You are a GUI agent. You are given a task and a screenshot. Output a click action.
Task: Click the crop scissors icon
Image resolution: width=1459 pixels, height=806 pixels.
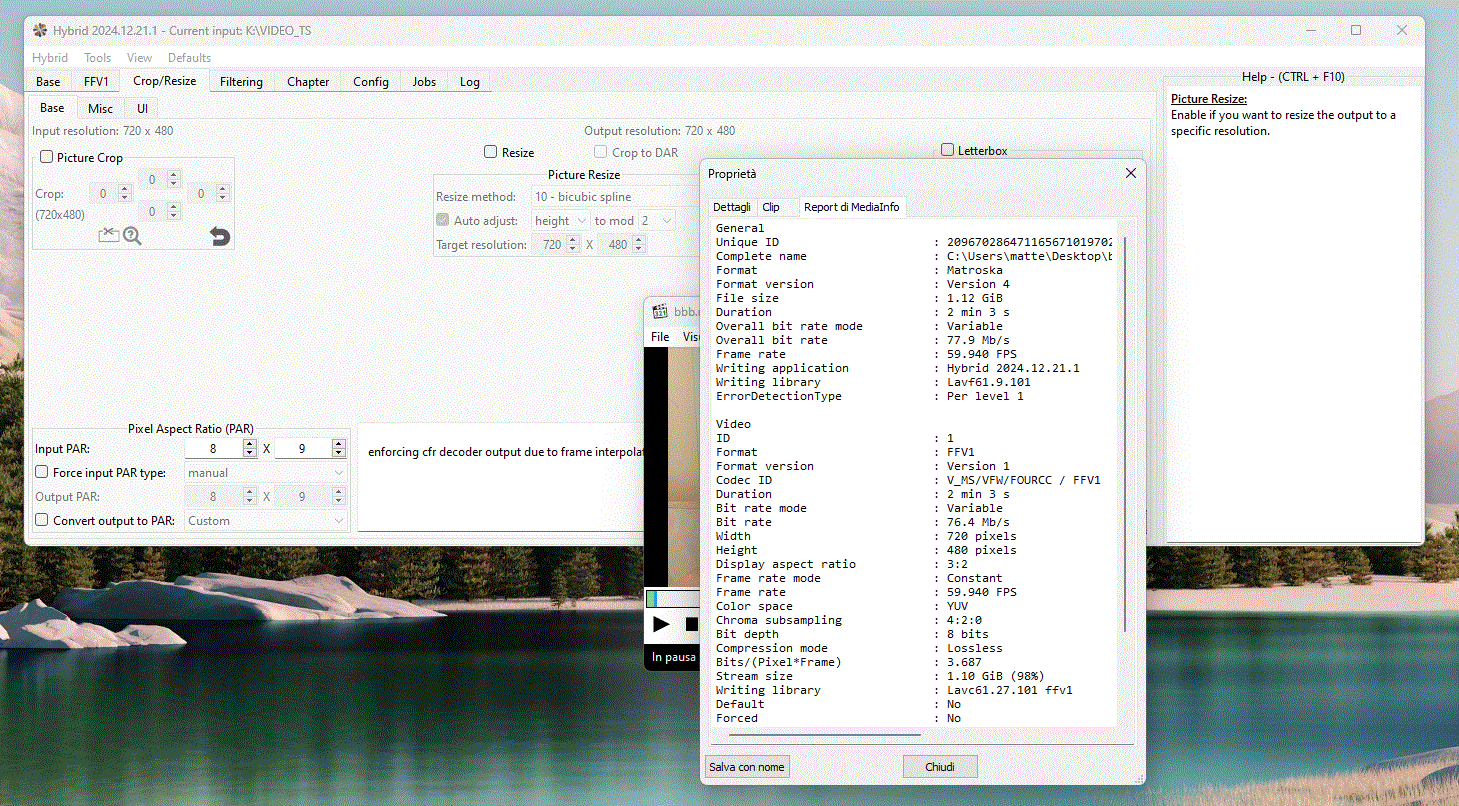tap(108, 236)
